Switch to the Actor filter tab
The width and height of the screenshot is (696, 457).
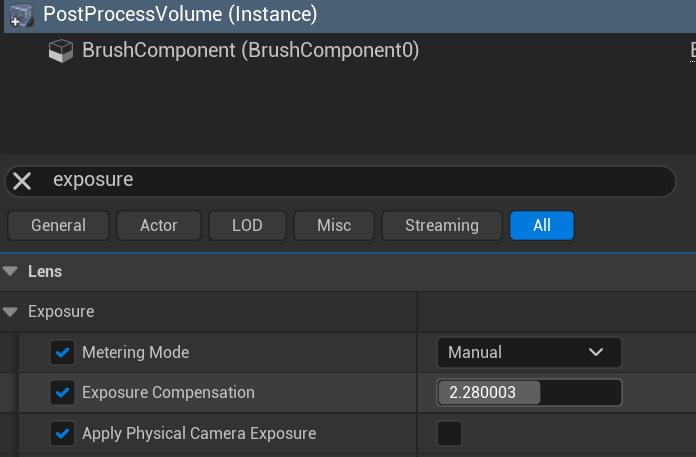point(159,226)
